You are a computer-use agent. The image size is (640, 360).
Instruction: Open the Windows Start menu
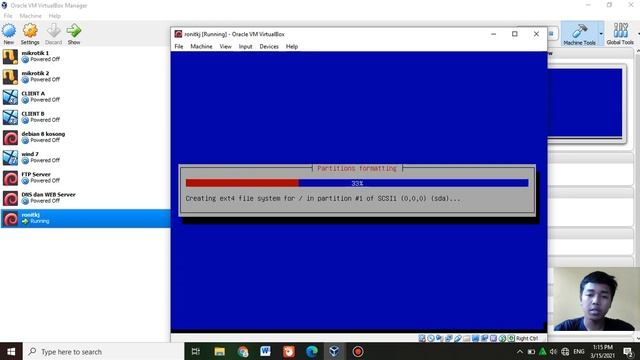11,351
